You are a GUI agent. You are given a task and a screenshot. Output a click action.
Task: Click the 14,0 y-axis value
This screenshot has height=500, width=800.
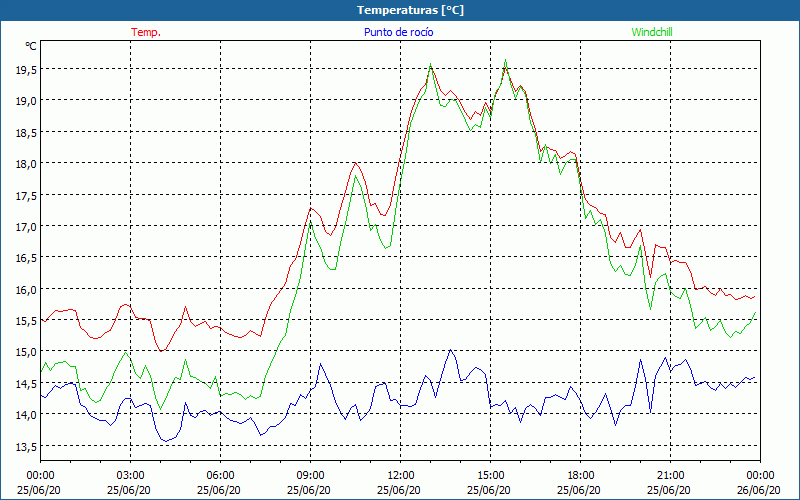point(26,415)
